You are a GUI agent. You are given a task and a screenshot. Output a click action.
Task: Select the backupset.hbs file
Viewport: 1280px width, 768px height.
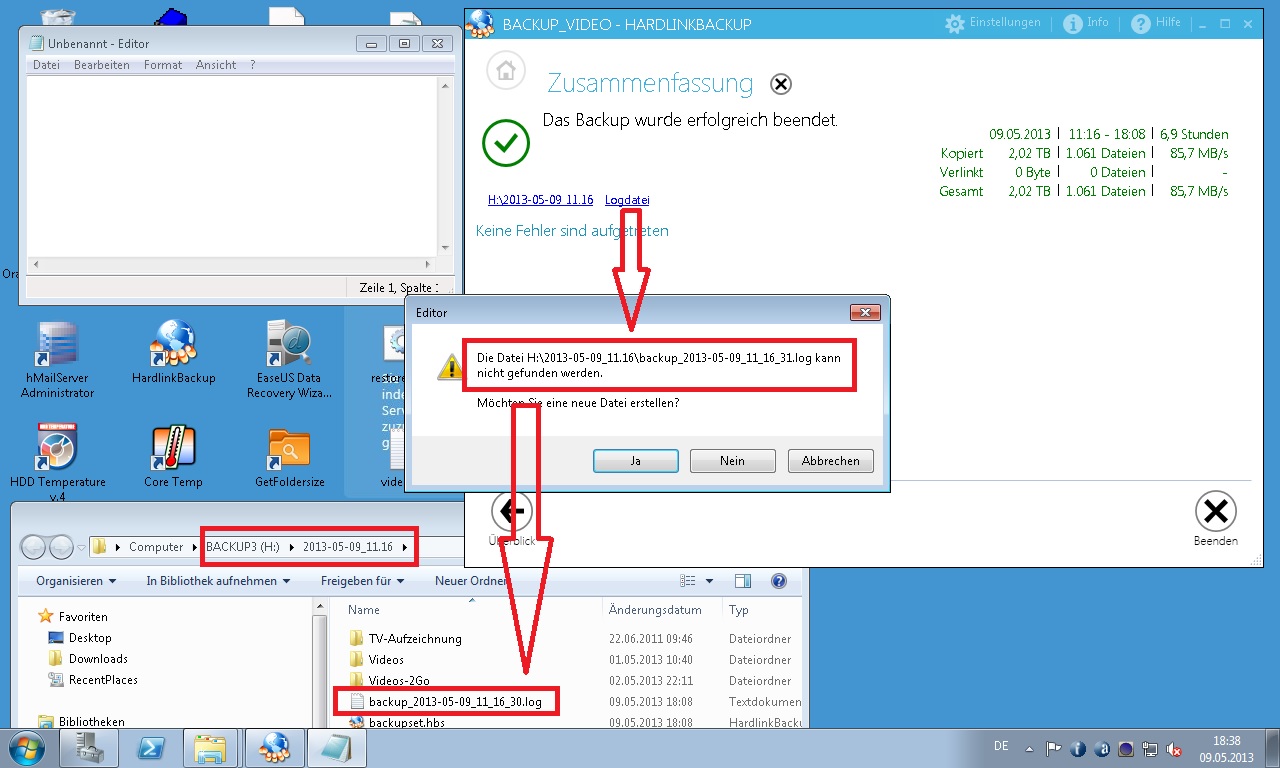(406, 722)
